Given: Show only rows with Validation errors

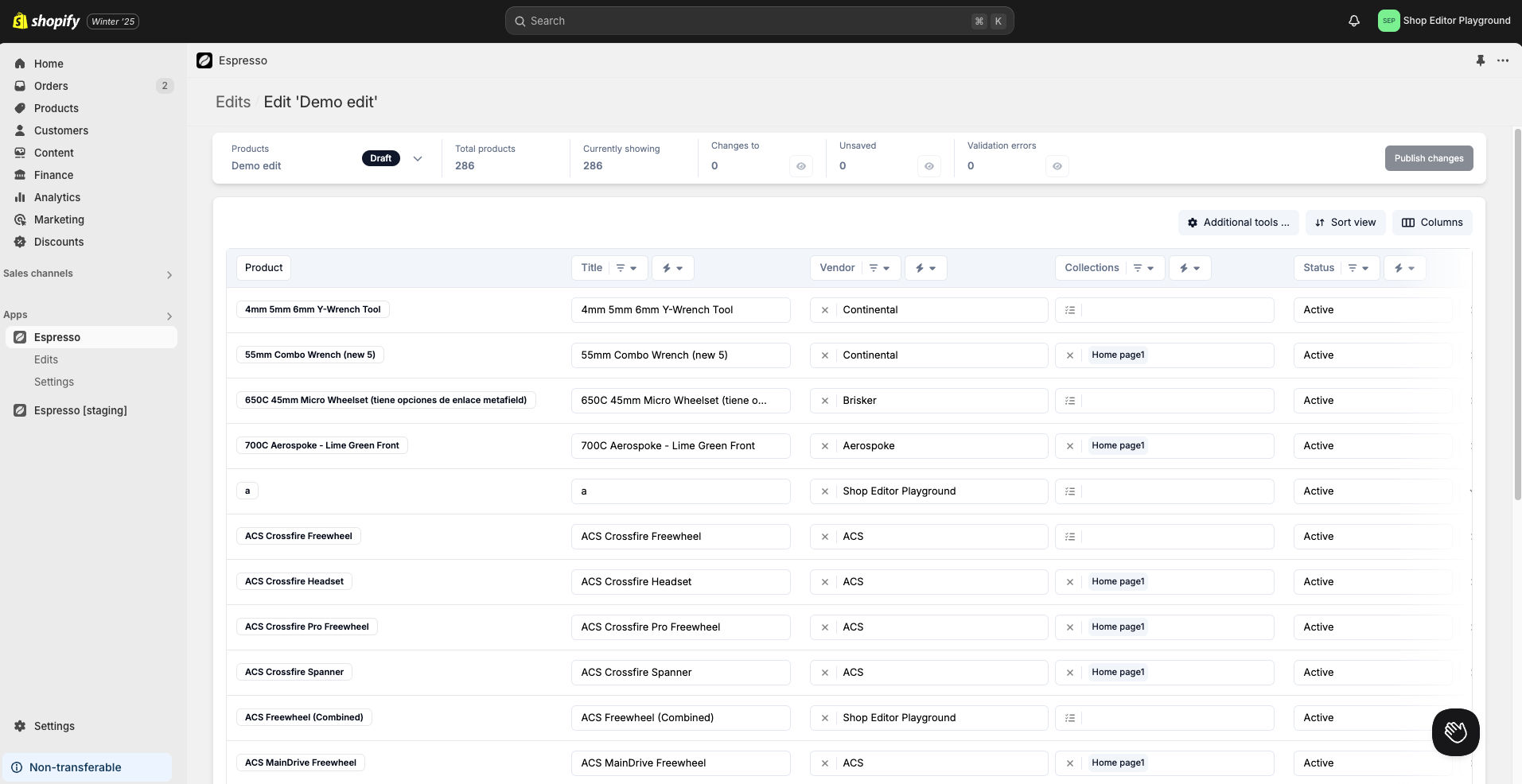Looking at the screenshot, I should tap(1057, 166).
